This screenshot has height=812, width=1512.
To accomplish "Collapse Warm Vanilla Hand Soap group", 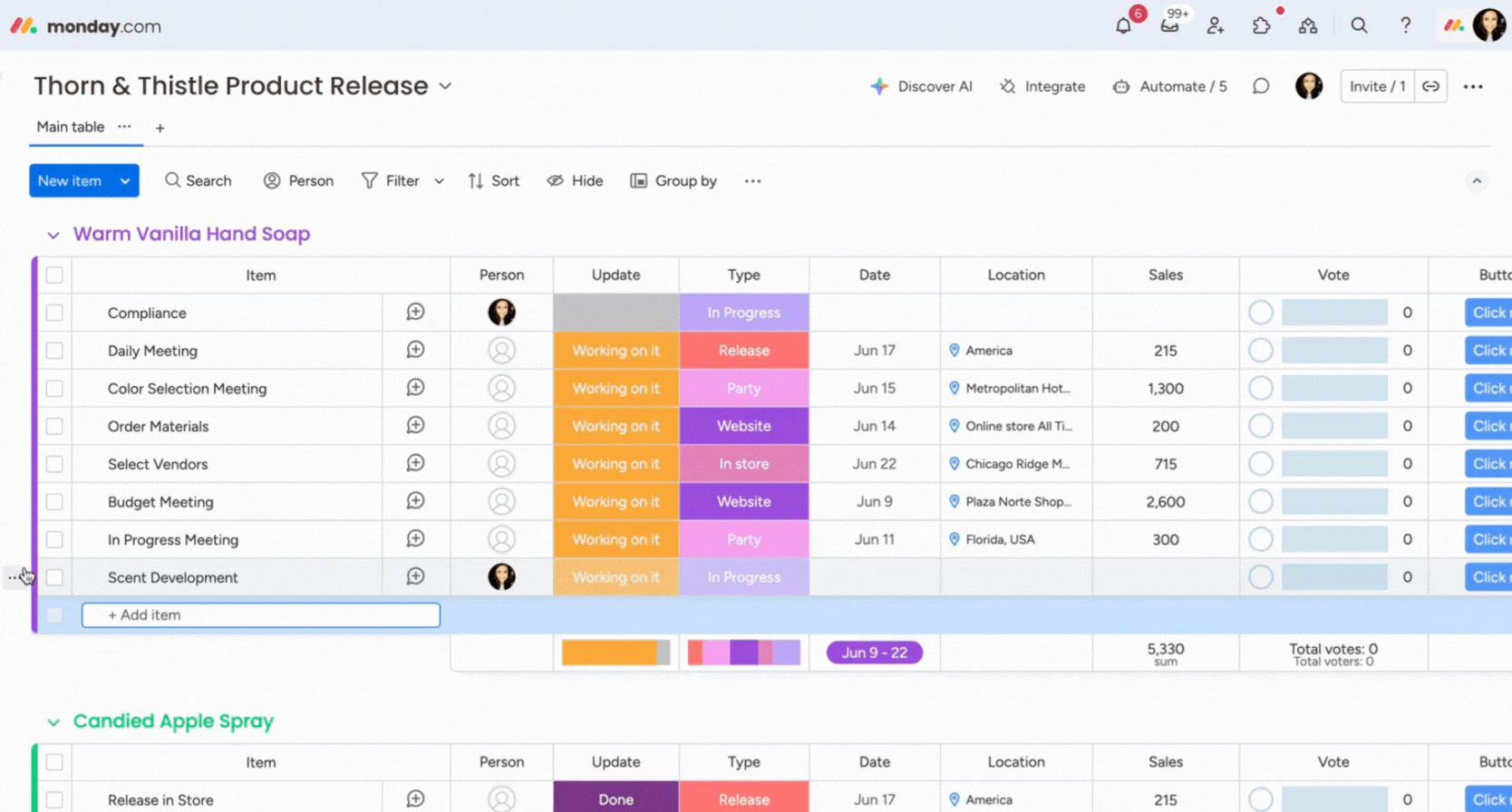I will [53, 235].
